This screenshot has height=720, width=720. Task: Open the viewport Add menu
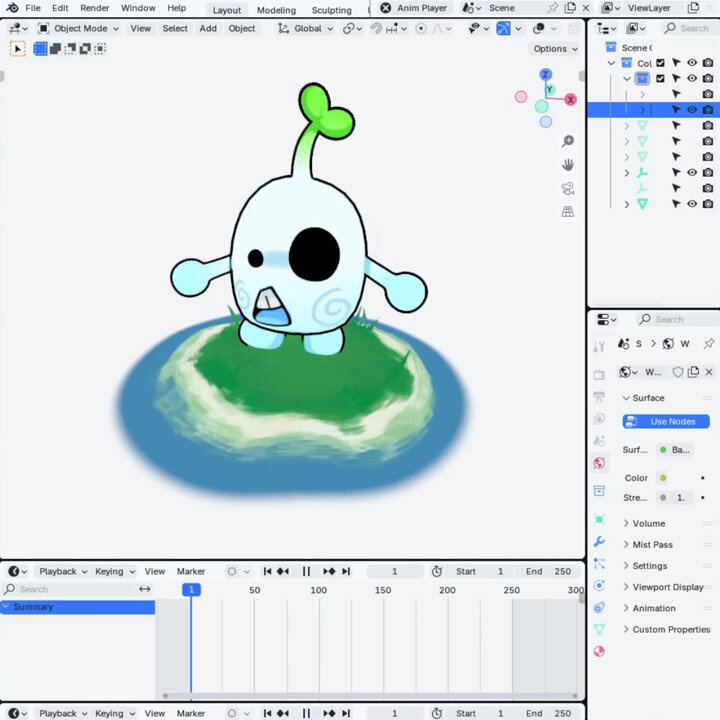(208, 28)
